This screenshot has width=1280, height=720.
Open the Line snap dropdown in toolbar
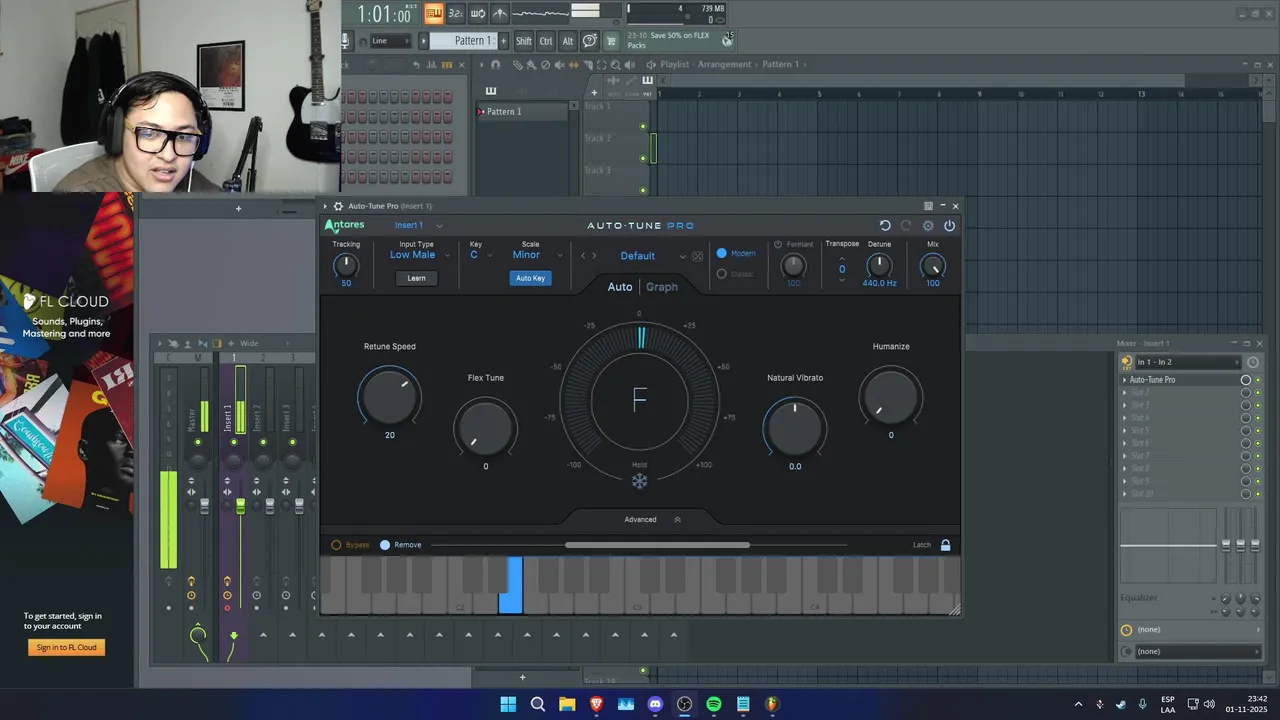pos(390,41)
